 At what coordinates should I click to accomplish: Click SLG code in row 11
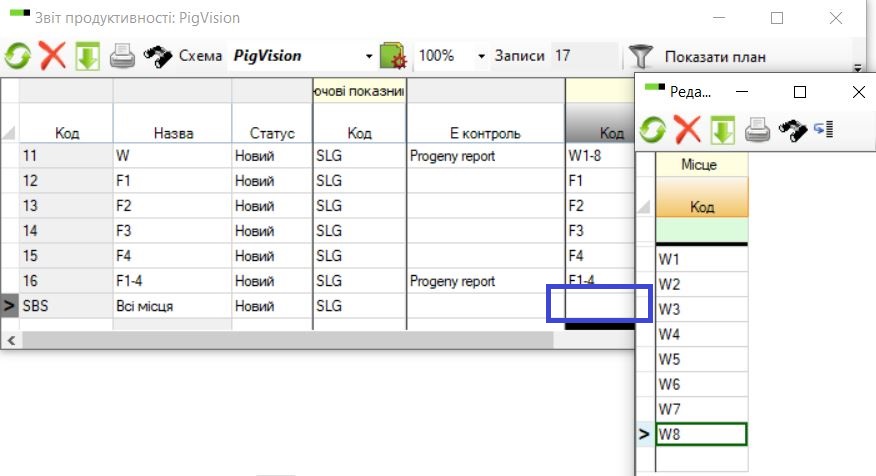pos(360,156)
